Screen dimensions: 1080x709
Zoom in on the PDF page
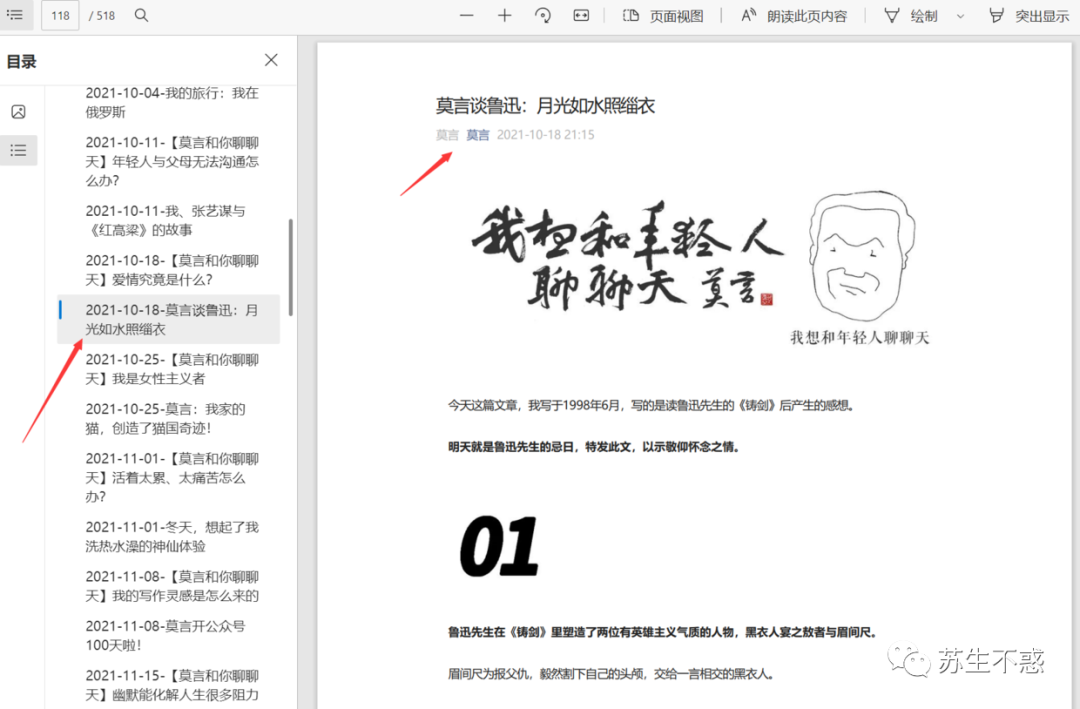click(504, 15)
